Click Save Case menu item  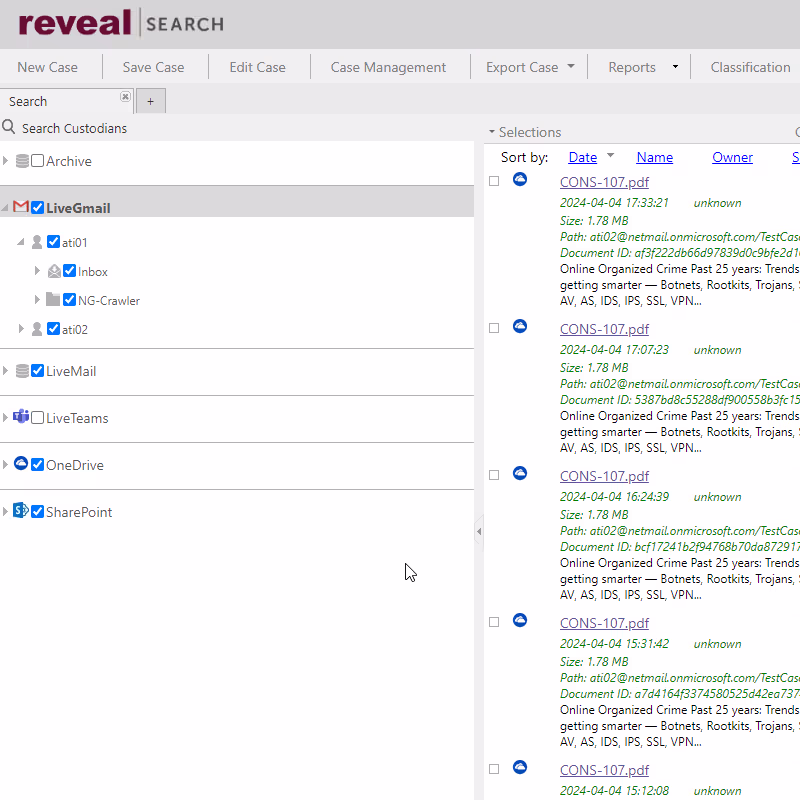coord(153,67)
